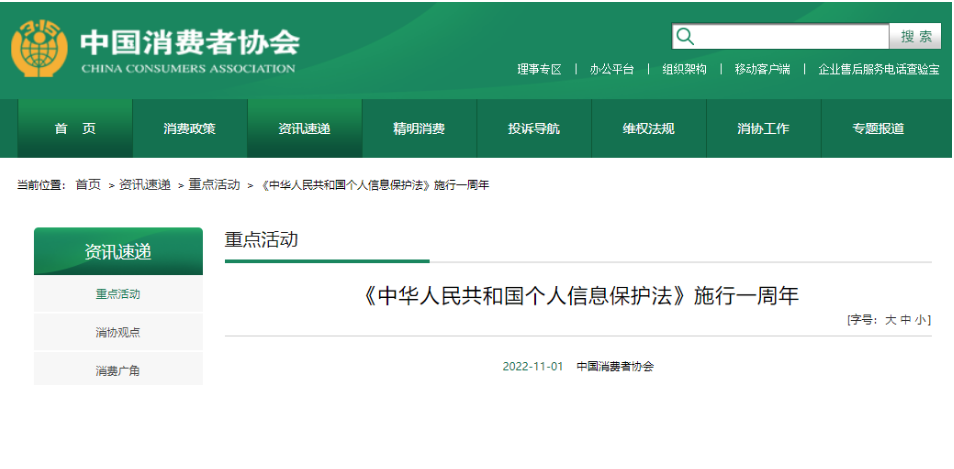Set font size to 大
954x469 pixels.
[891, 320]
